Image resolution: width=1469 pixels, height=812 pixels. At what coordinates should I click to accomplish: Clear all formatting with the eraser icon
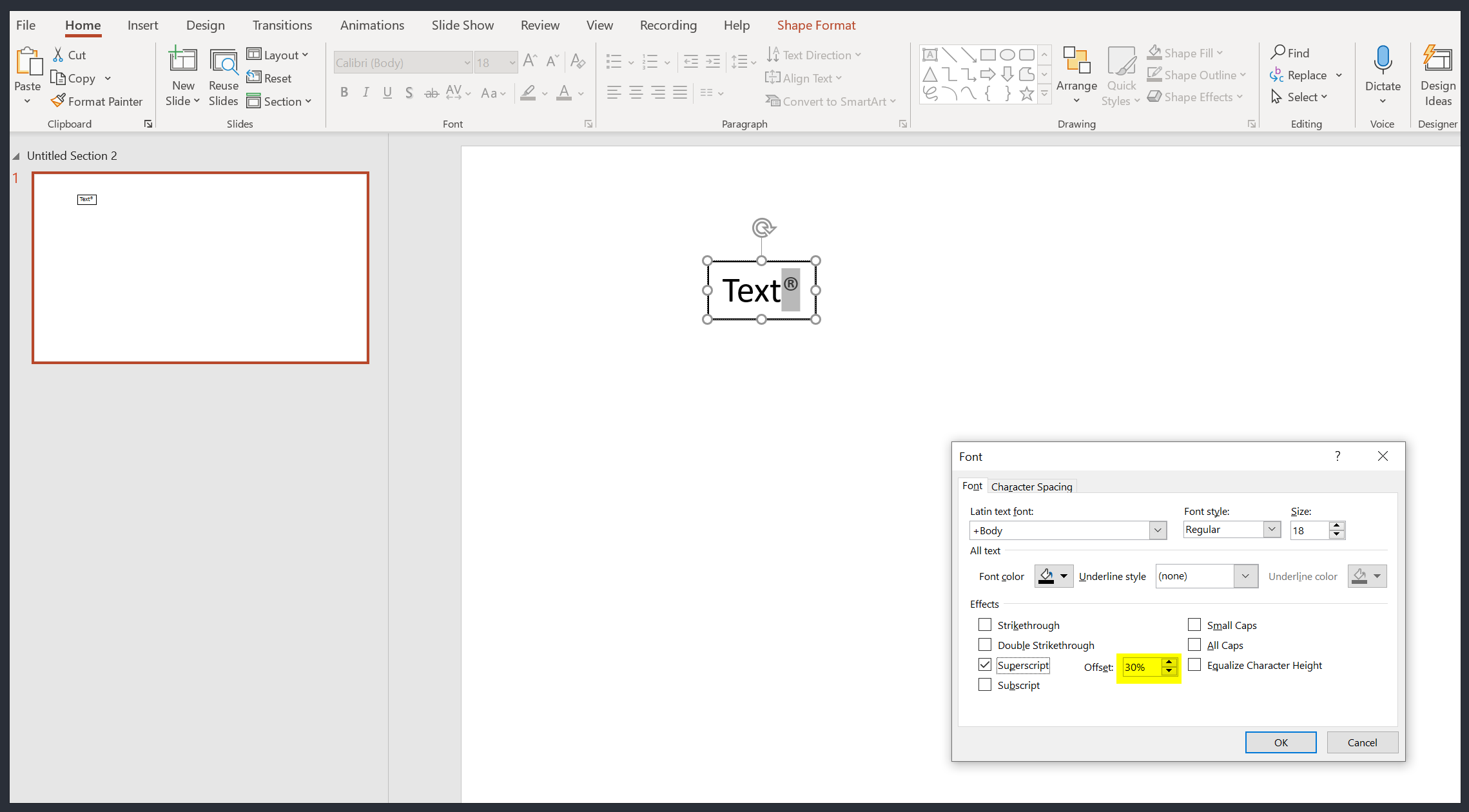[578, 61]
